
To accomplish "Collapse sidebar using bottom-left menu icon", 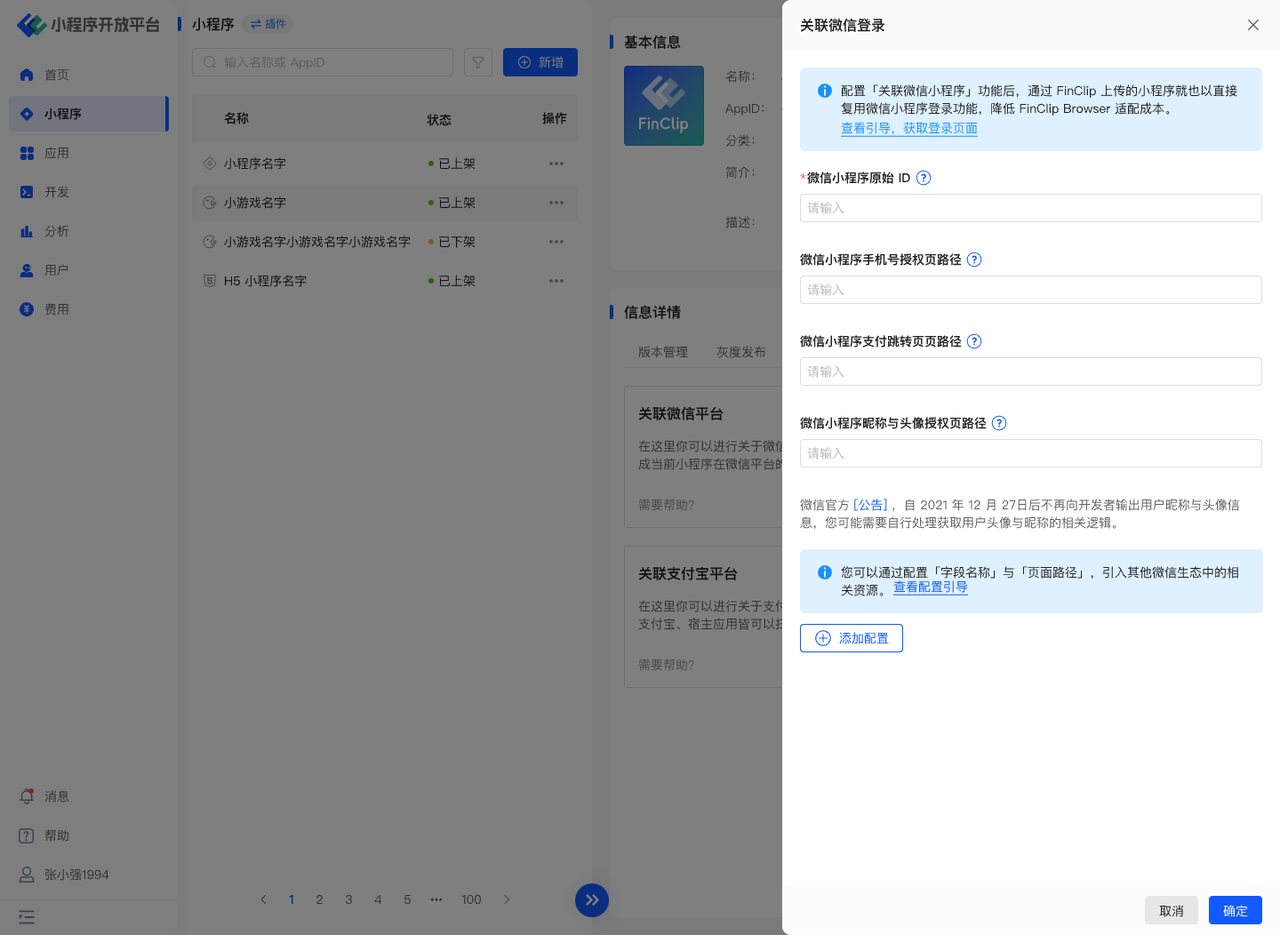I will tap(27, 916).
